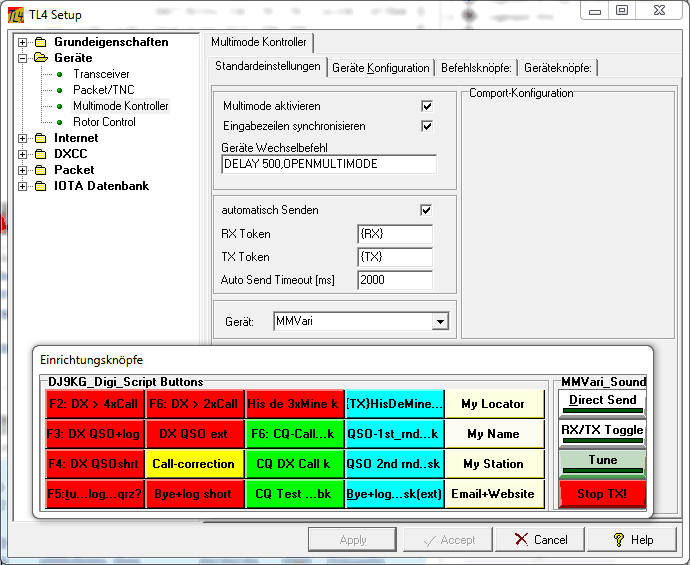Image resolution: width=690 pixels, height=565 pixels.
Task: Switch to the Standardeinstellungen tab
Action: click(268, 66)
